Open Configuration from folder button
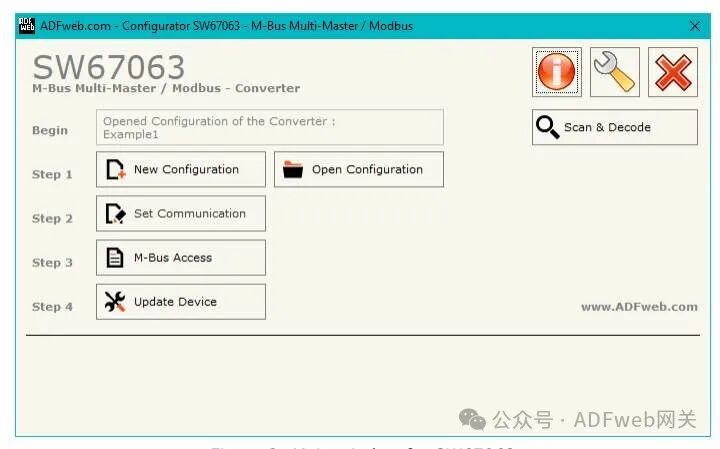The height and width of the screenshot is (449, 720). (359, 170)
